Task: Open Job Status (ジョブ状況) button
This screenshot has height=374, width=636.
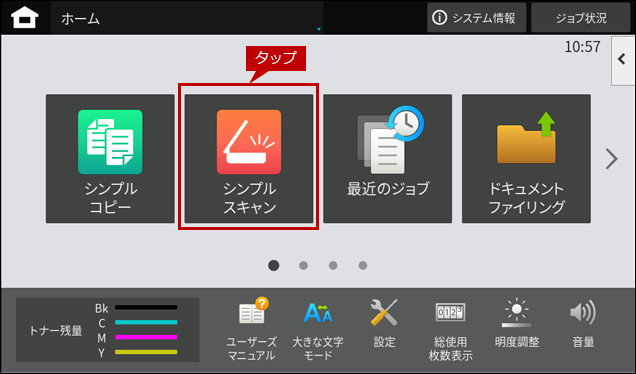Action: (581, 18)
